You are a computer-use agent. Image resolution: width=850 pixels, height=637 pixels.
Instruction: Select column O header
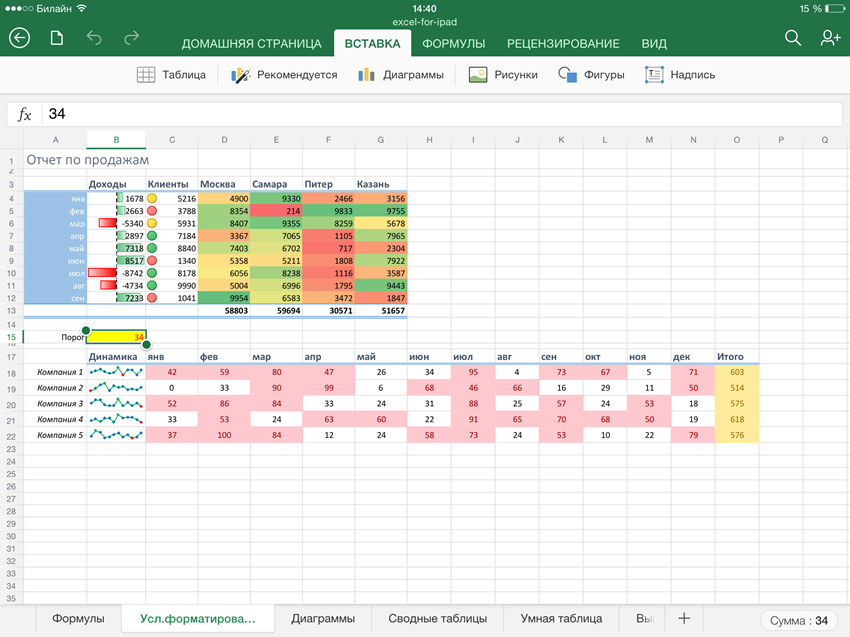(x=737, y=140)
